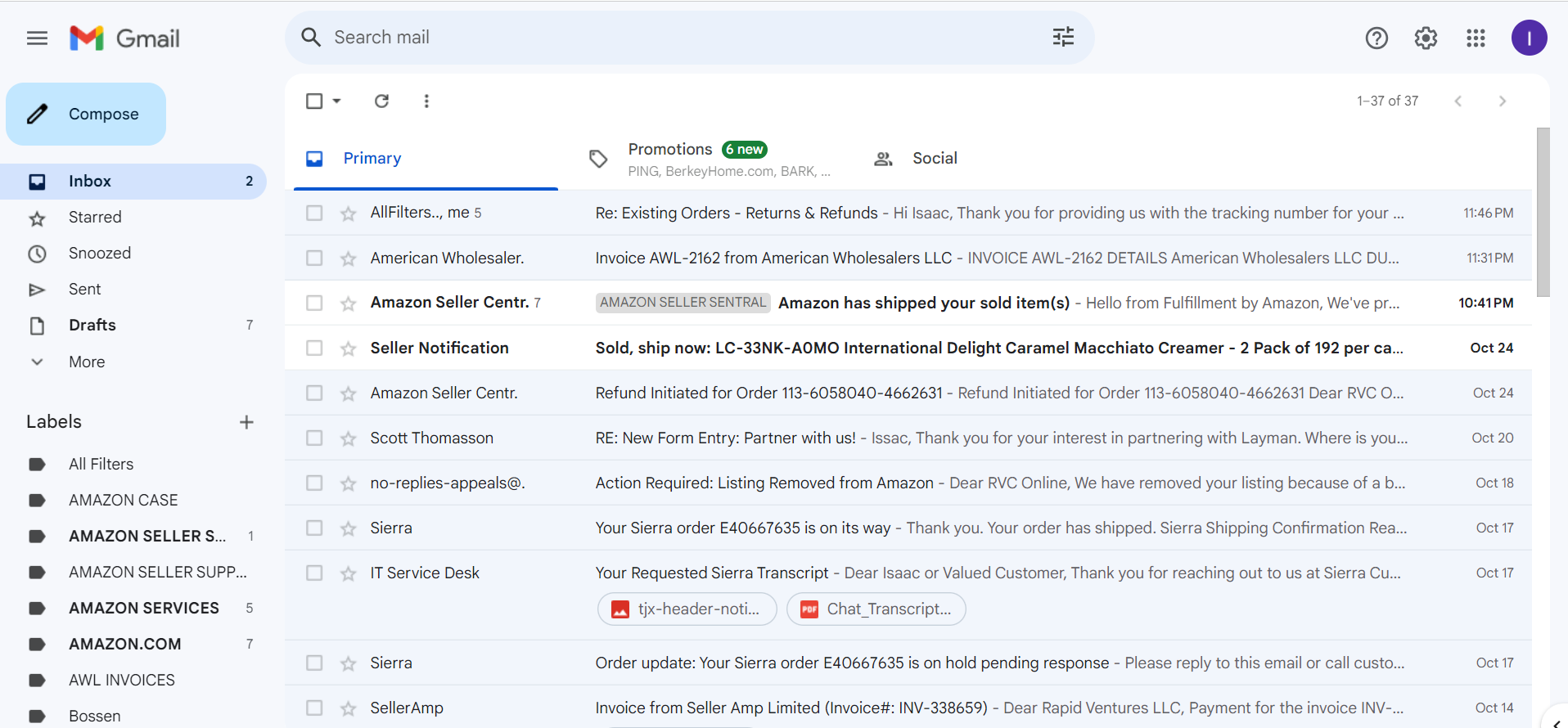Select the IT Service Desk email checkbox
1568x728 pixels.
(314, 573)
